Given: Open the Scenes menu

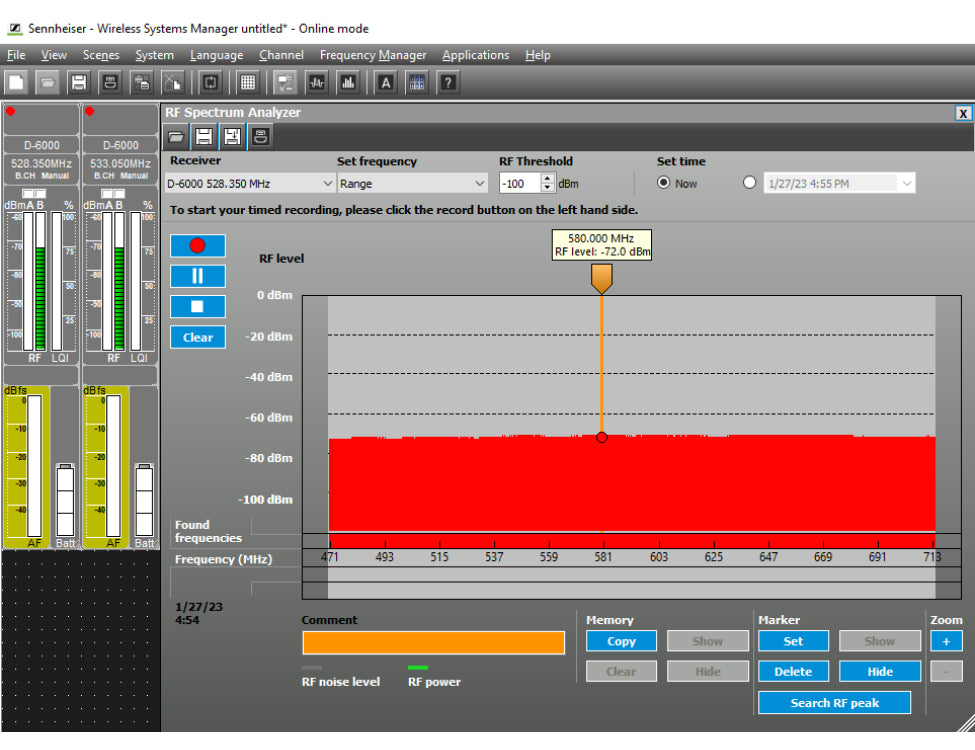Looking at the screenshot, I should coord(101,55).
